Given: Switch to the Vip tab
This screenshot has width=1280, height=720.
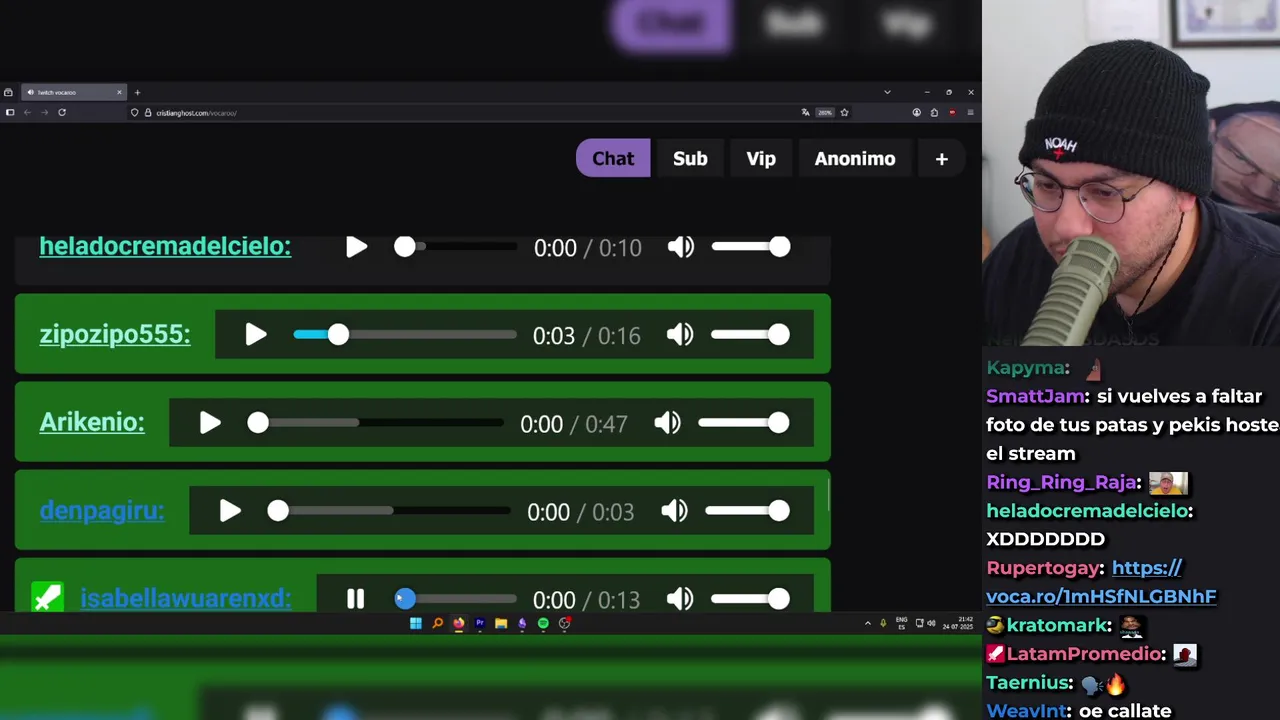Looking at the screenshot, I should click(761, 158).
